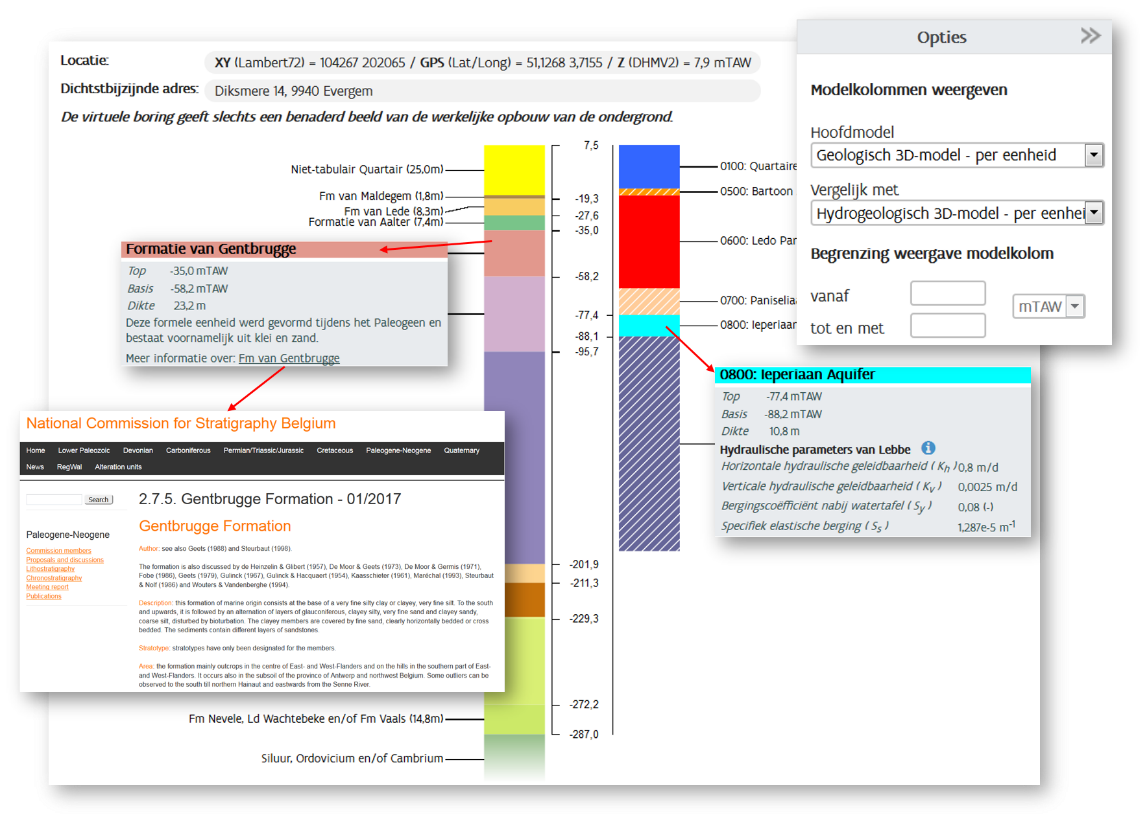1147x820 pixels.
Task: Click the cyan 0800 Ieperiaan Aquifer layer
Action: click(648, 326)
